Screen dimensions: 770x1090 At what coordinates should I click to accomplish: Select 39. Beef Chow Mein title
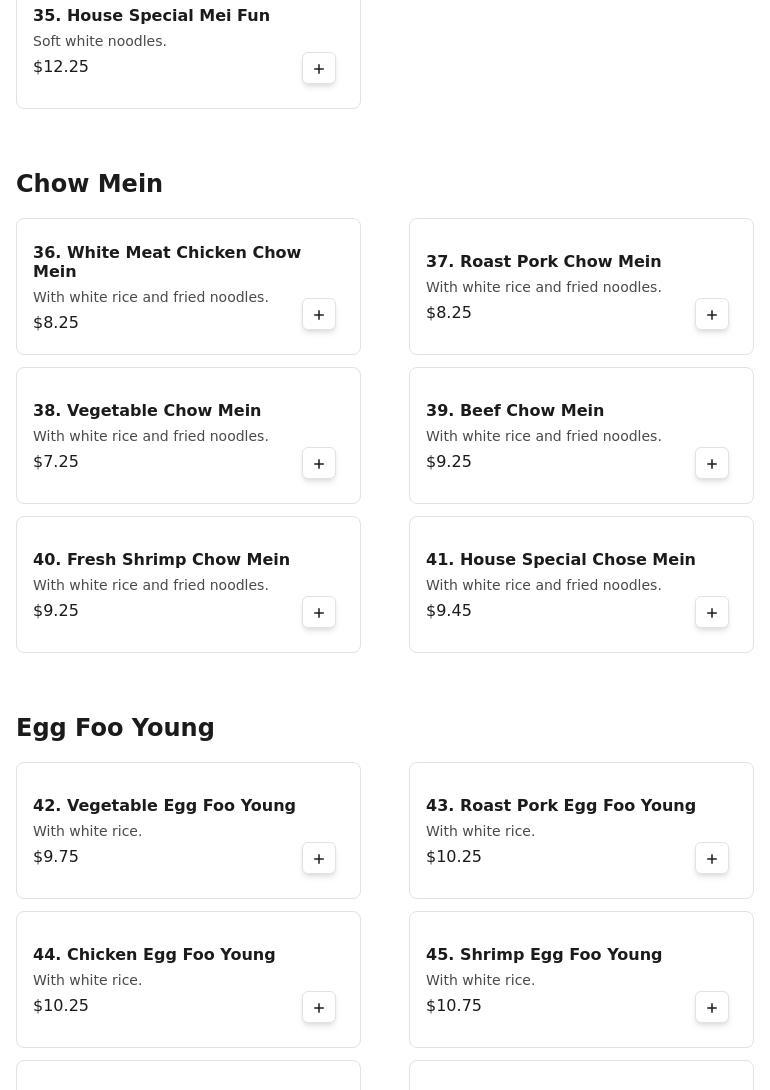click(514, 411)
